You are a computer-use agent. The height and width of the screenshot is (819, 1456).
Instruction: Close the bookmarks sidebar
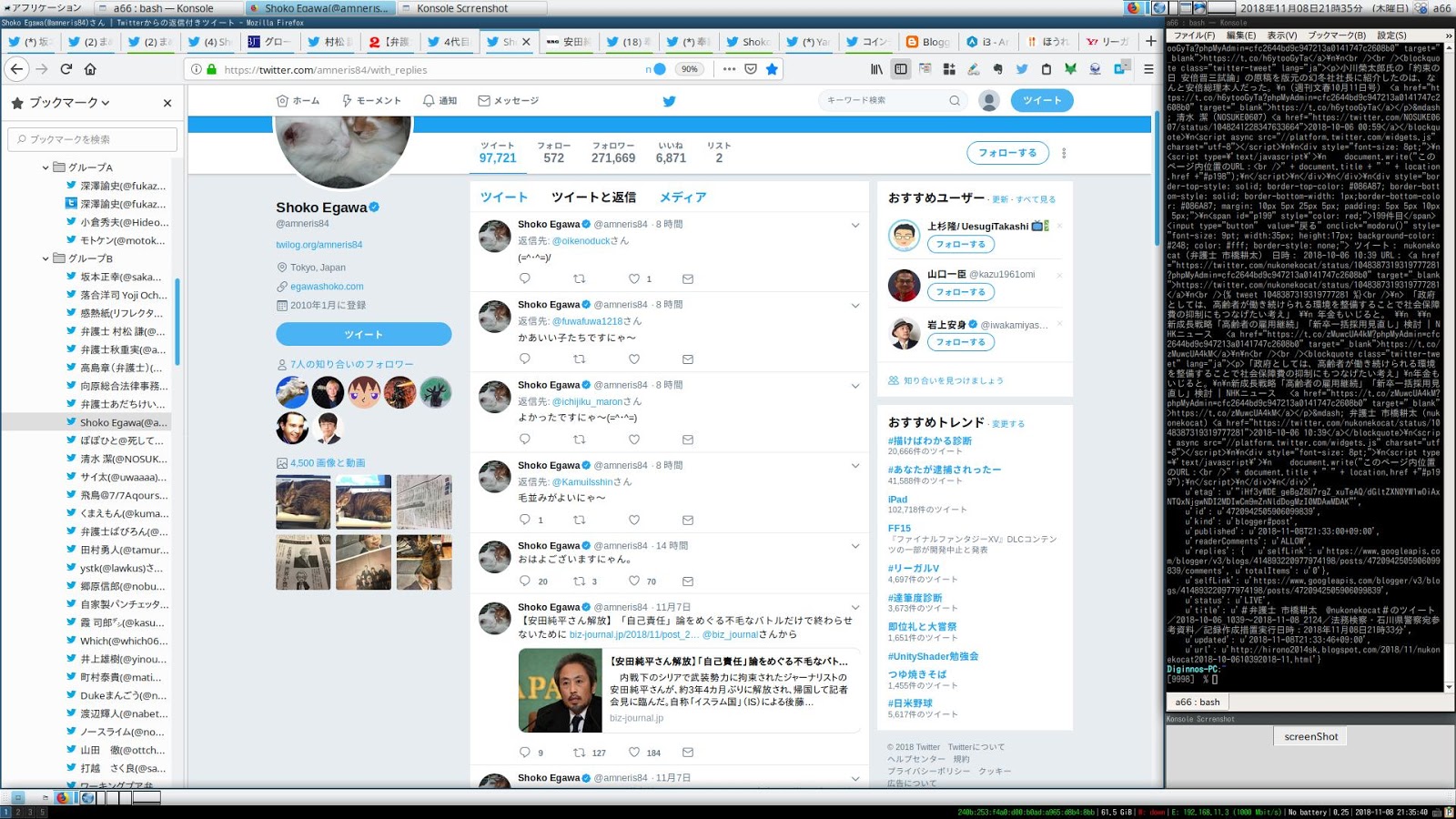point(167,103)
